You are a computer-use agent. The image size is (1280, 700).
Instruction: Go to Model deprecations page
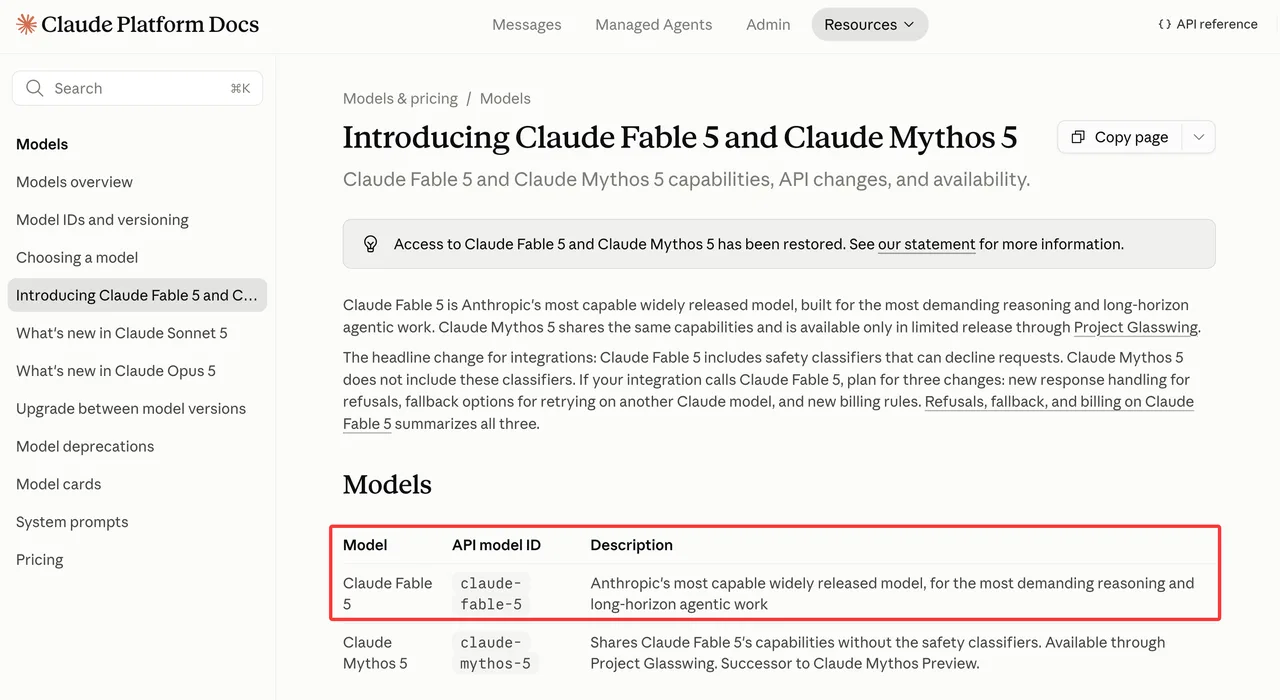85,446
